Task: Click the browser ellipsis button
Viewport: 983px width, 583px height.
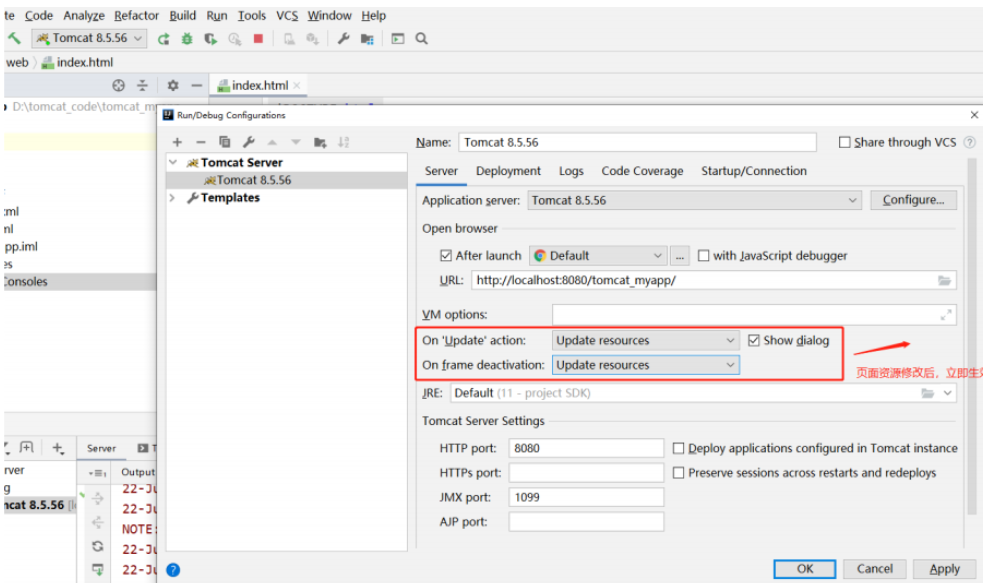Action: pos(680,256)
